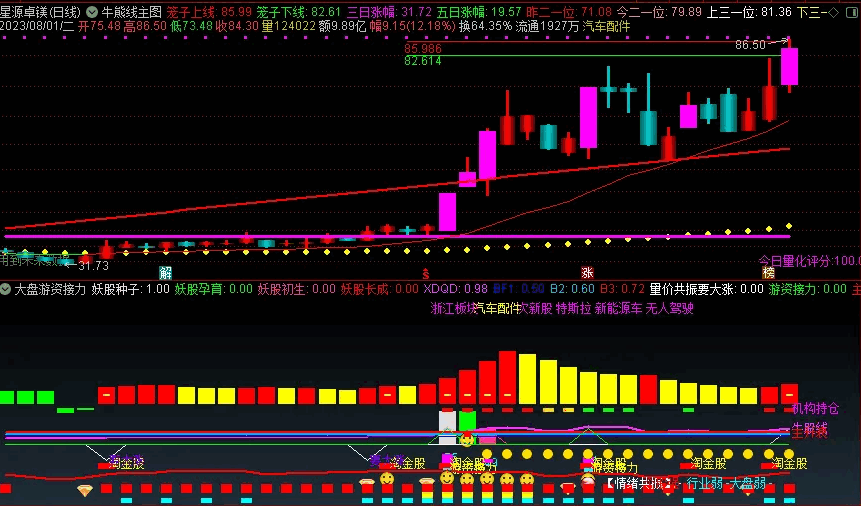Image resolution: width=861 pixels, height=506 pixels.
Task: Click the XDQD: 0.98 value
Action: click(455, 289)
